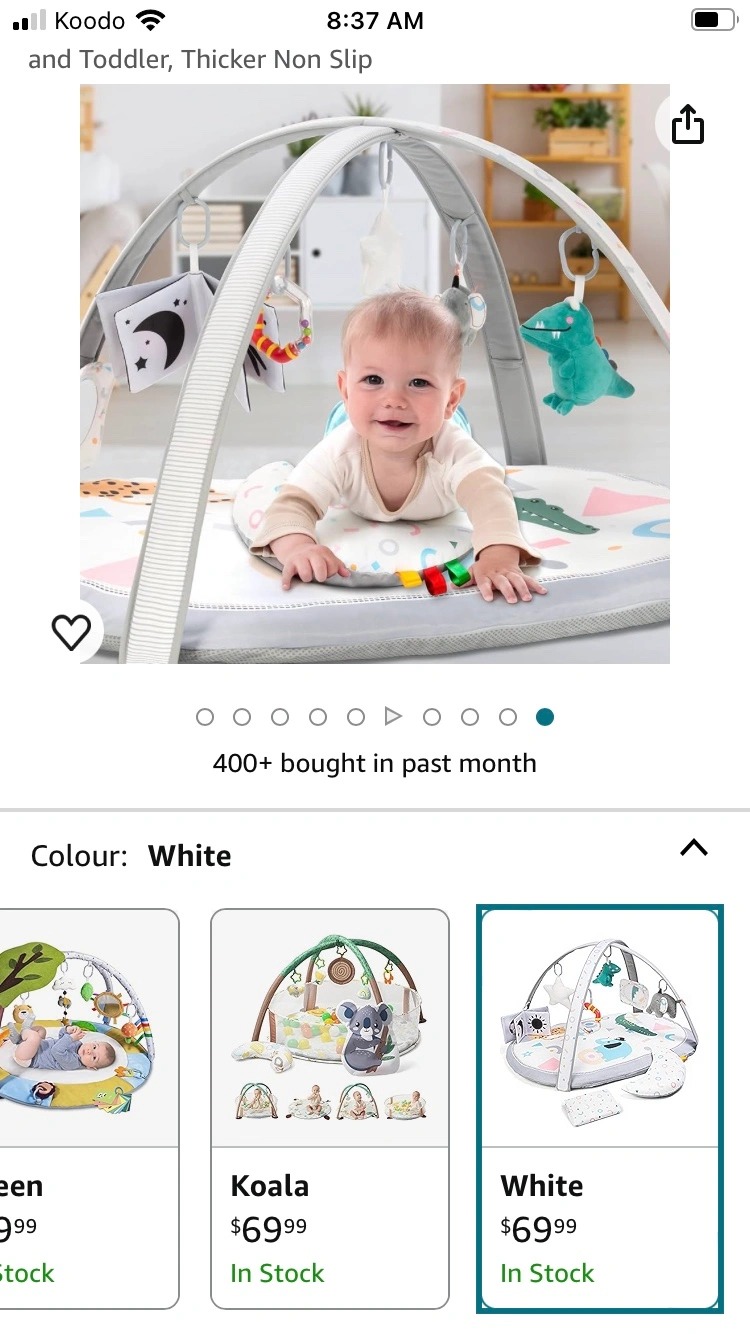
Task: Open the main baby play mat photo
Action: (x=375, y=374)
